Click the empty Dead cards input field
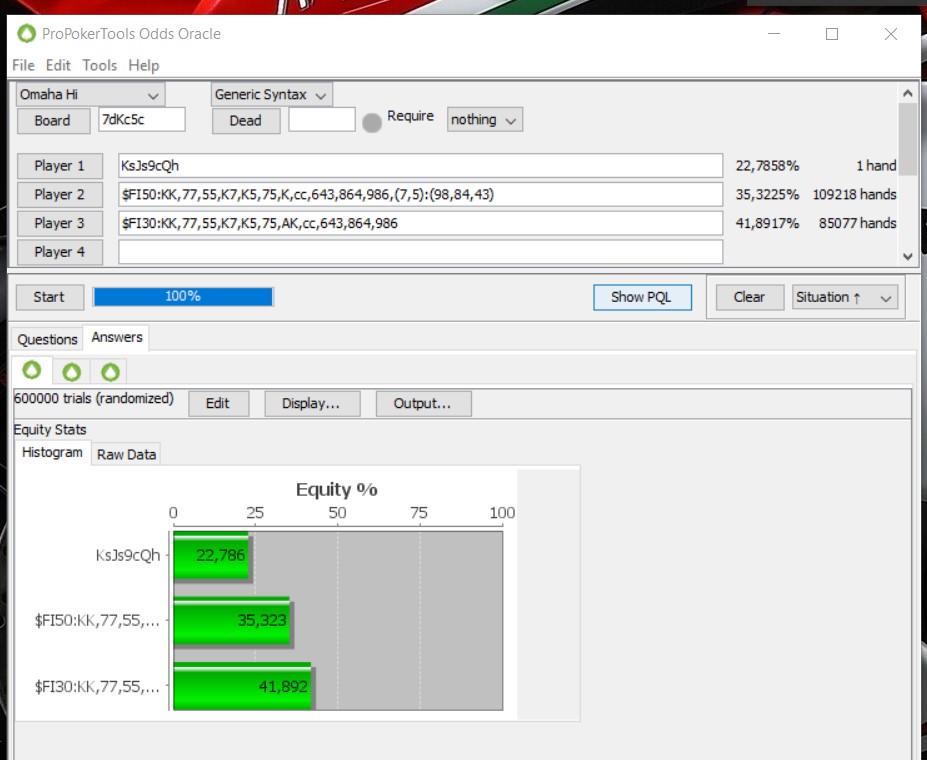This screenshot has height=760, width=927. point(322,119)
